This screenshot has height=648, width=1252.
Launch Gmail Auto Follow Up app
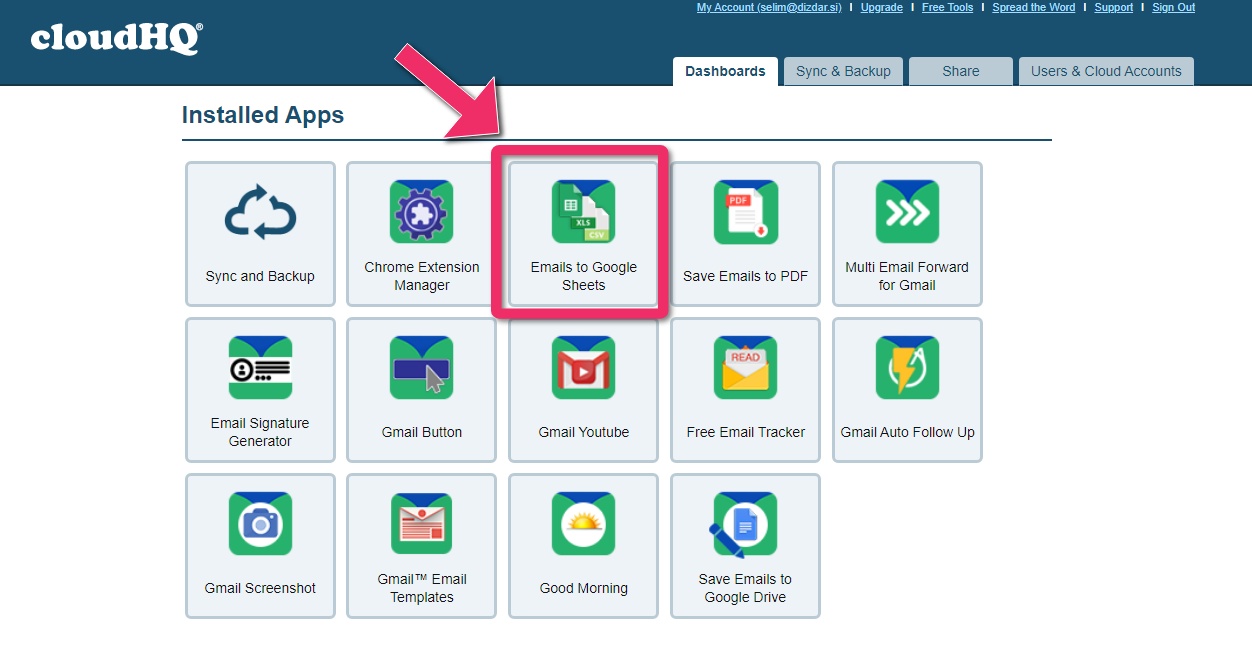907,390
